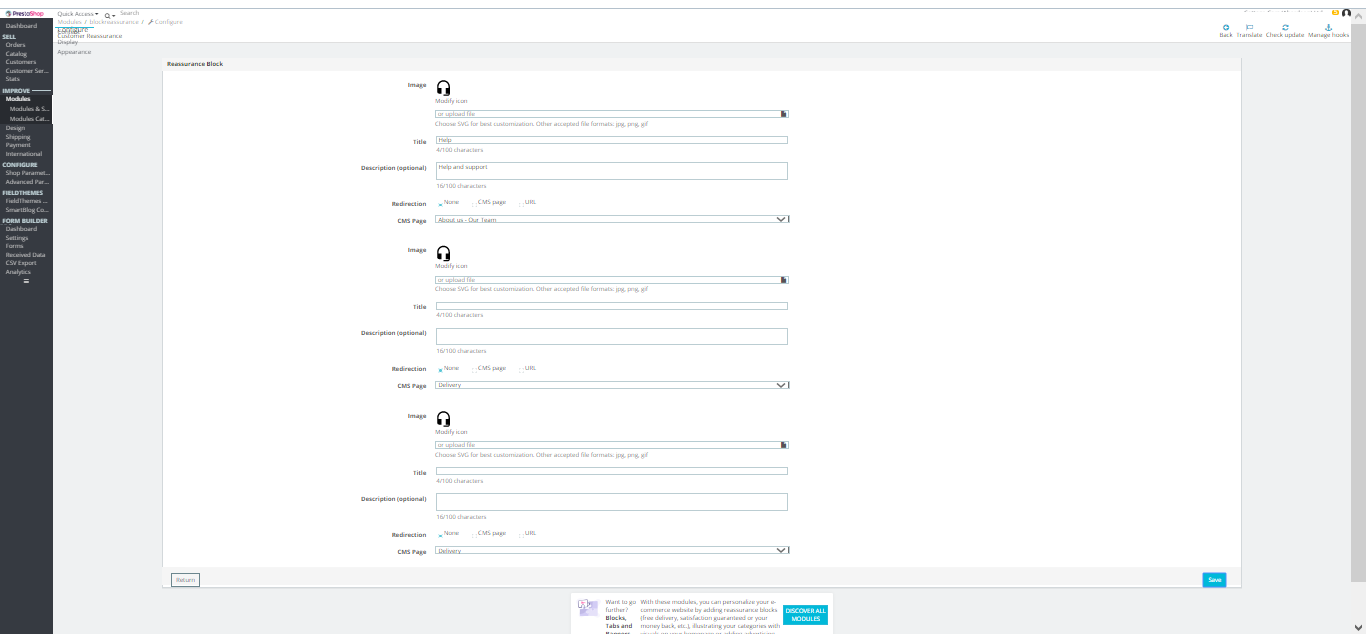The width and height of the screenshot is (1366, 634).
Task: Click the Modify icon link in second block
Action: pos(451,266)
